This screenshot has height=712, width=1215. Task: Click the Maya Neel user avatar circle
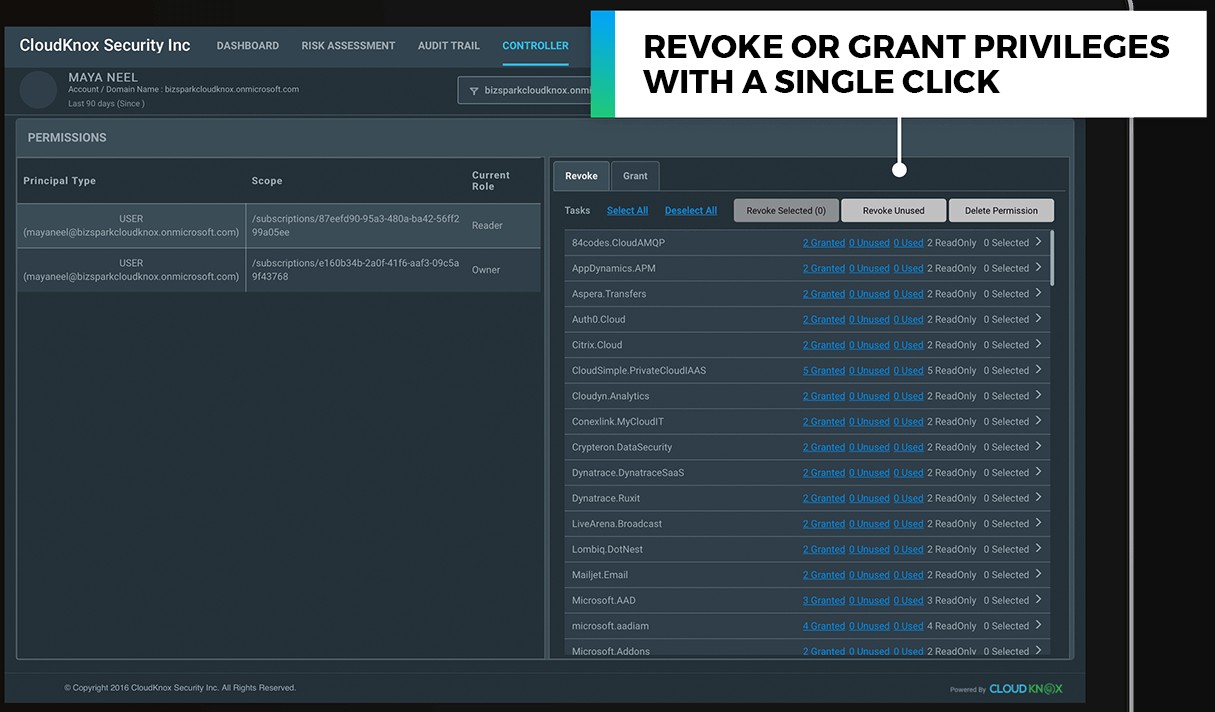pyautogui.click(x=38, y=90)
